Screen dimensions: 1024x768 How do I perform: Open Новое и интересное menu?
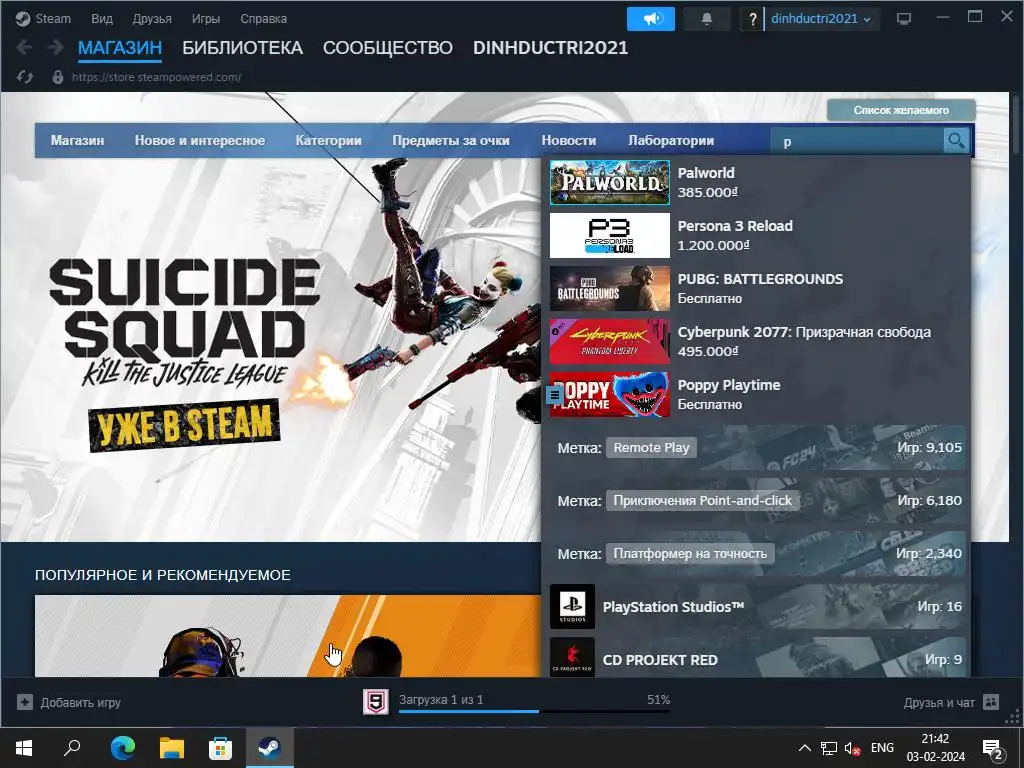pyautogui.click(x=200, y=140)
